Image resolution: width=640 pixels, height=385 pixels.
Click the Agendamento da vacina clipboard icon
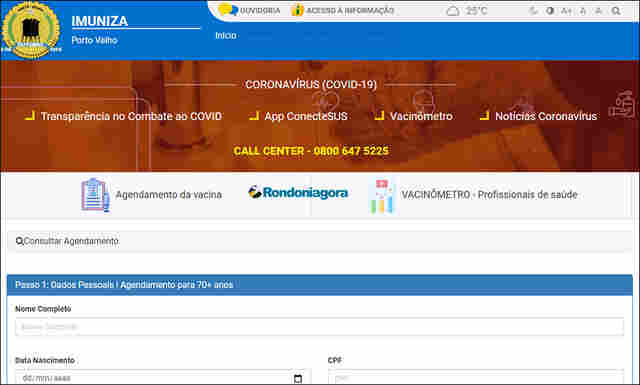click(x=96, y=195)
